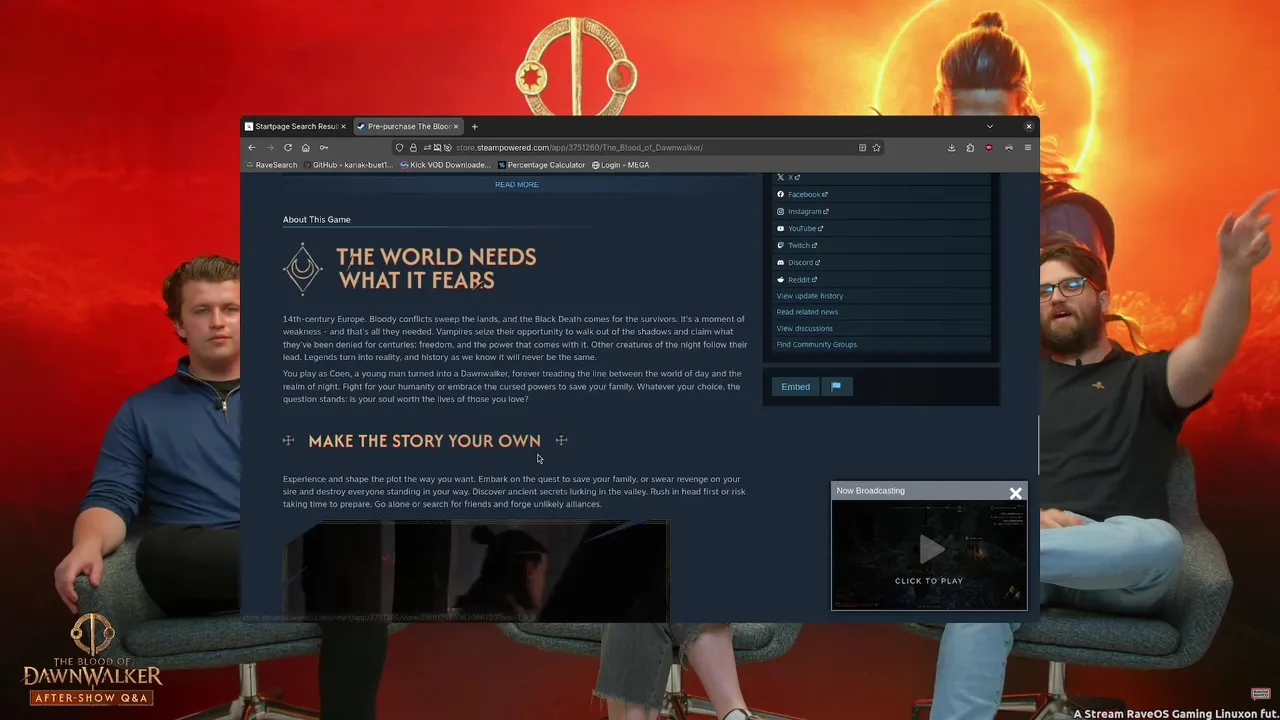The height and width of the screenshot is (720, 1280).
Task: Click the About This Game heading
Action: [317, 220]
